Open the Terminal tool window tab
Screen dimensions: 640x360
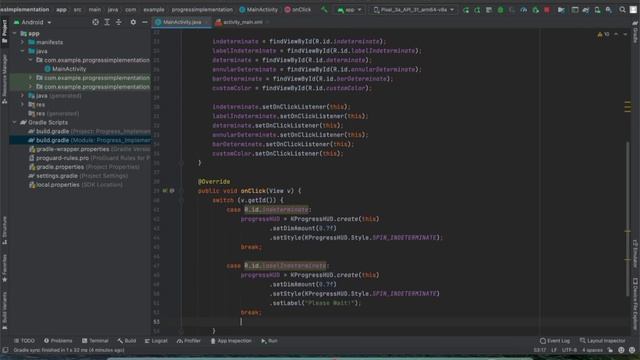pos(95,340)
